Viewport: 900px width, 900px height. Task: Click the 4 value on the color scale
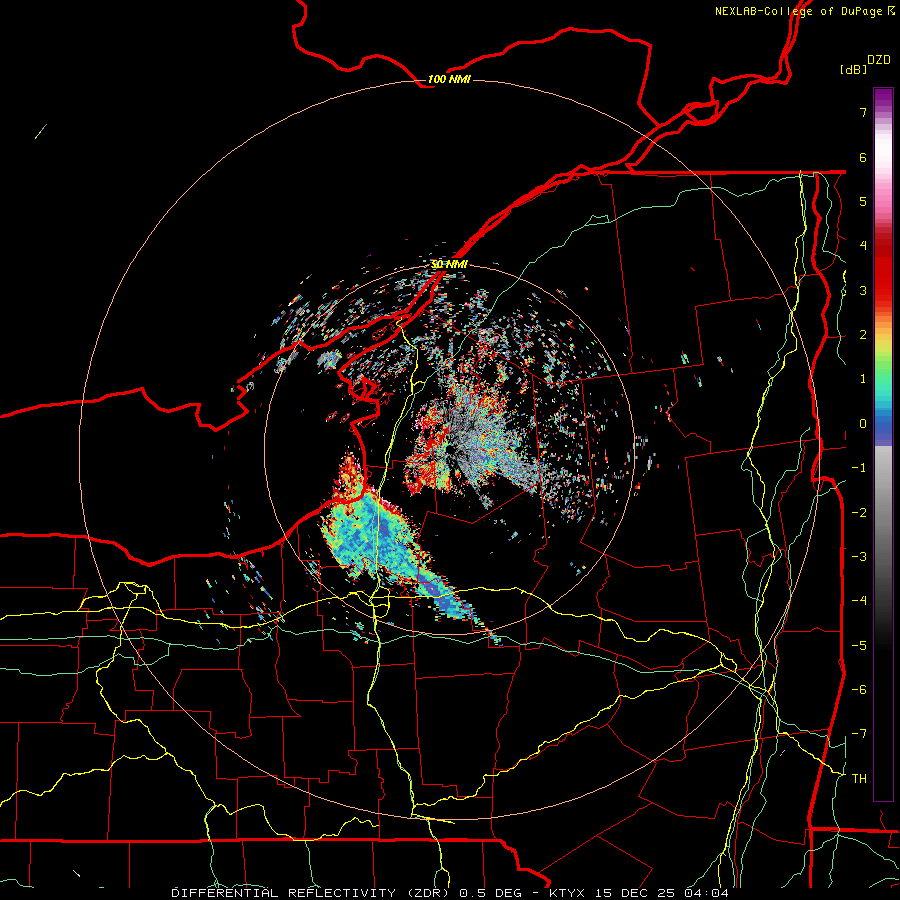point(863,246)
